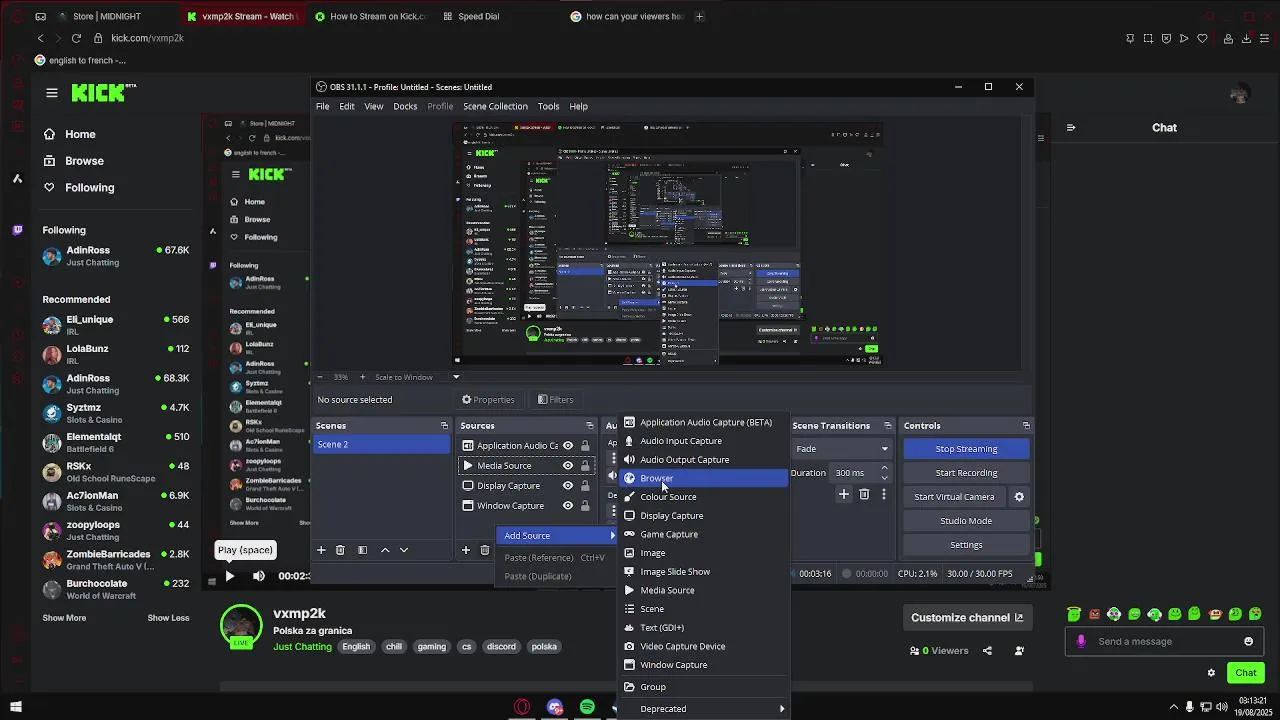Open chat settings gear icon
Image resolution: width=1280 pixels, height=720 pixels.
pyautogui.click(x=1211, y=673)
